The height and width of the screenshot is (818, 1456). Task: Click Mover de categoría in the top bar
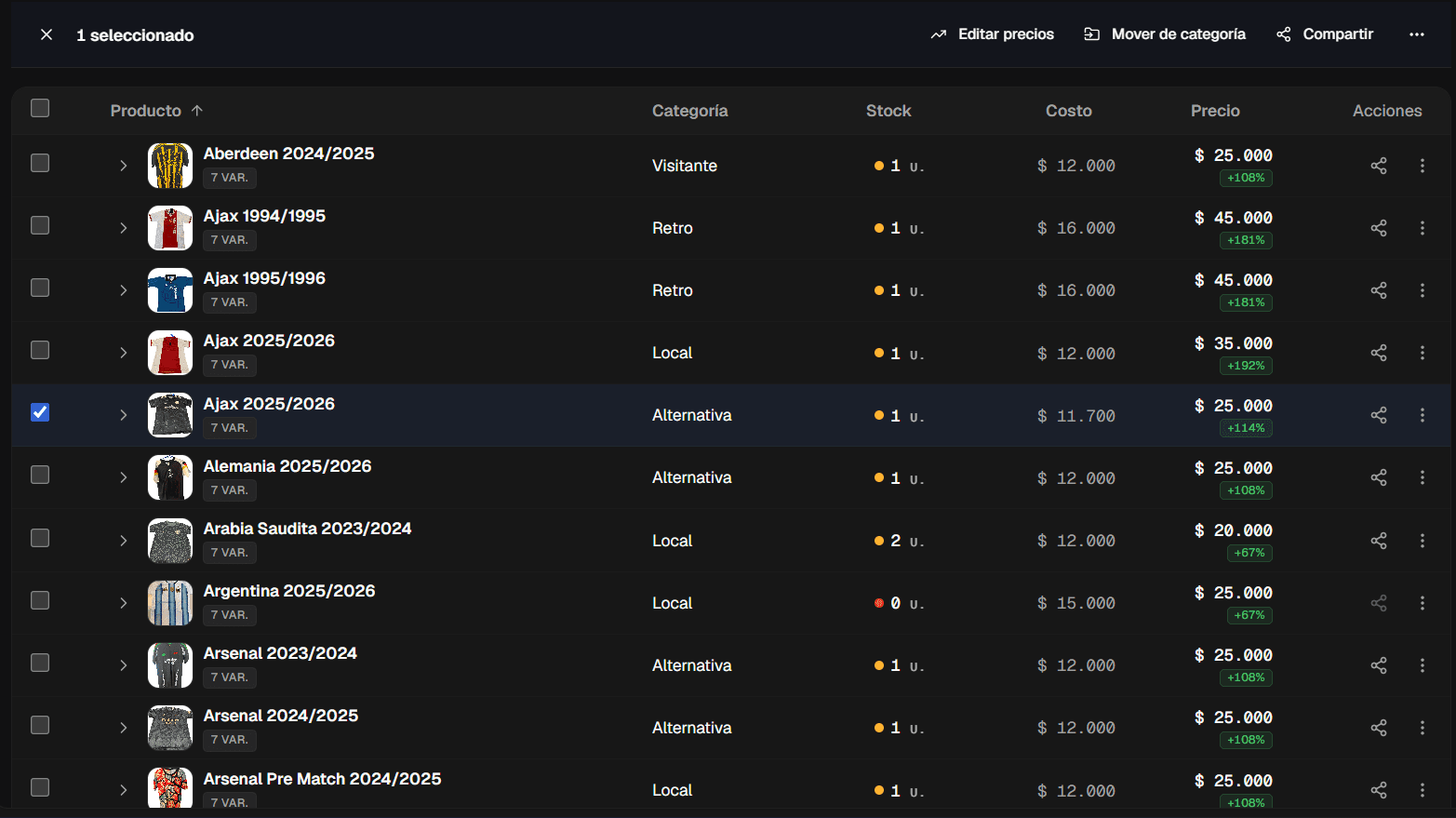pos(1165,34)
